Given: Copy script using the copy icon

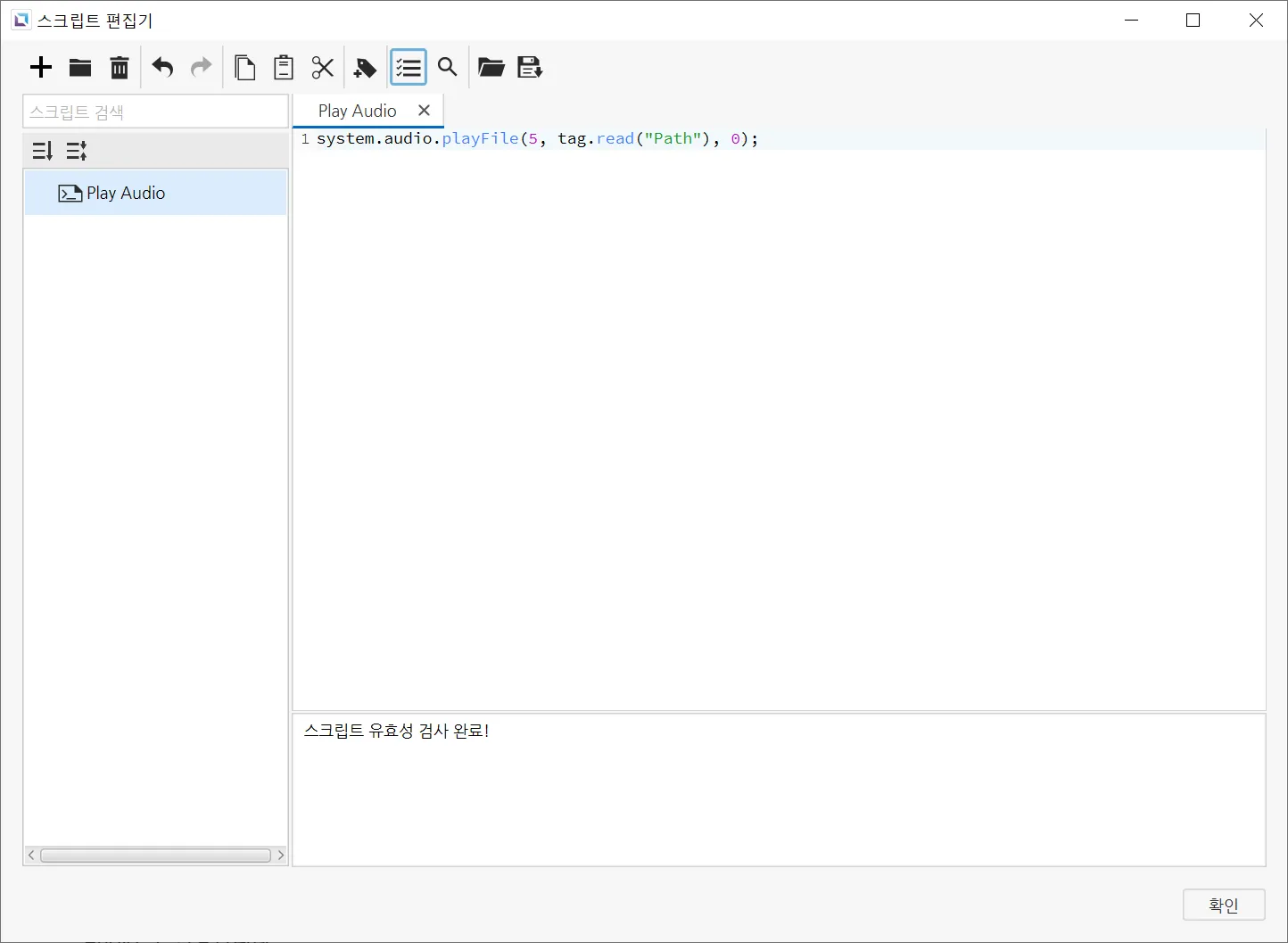Looking at the screenshot, I should (244, 68).
